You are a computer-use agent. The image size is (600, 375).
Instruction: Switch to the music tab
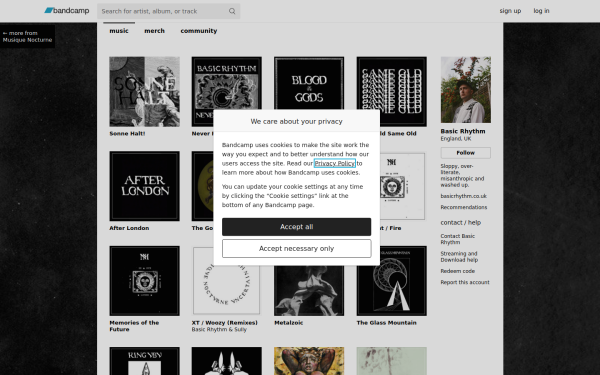pyautogui.click(x=119, y=31)
